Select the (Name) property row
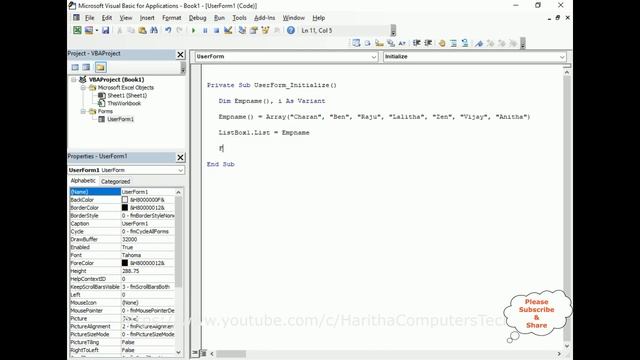640x360 pixels. 122,192
